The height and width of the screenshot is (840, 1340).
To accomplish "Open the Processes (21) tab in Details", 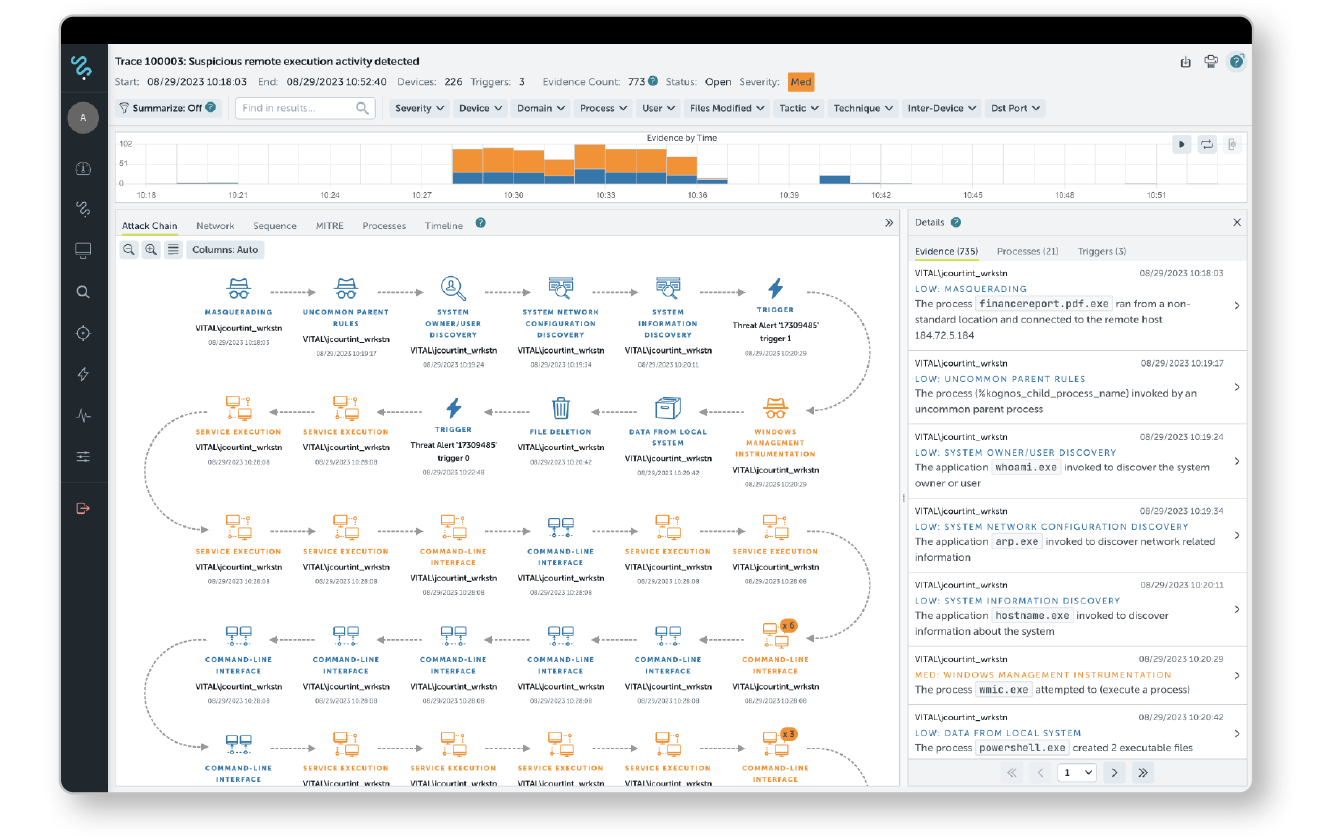I will (1027, 251).
